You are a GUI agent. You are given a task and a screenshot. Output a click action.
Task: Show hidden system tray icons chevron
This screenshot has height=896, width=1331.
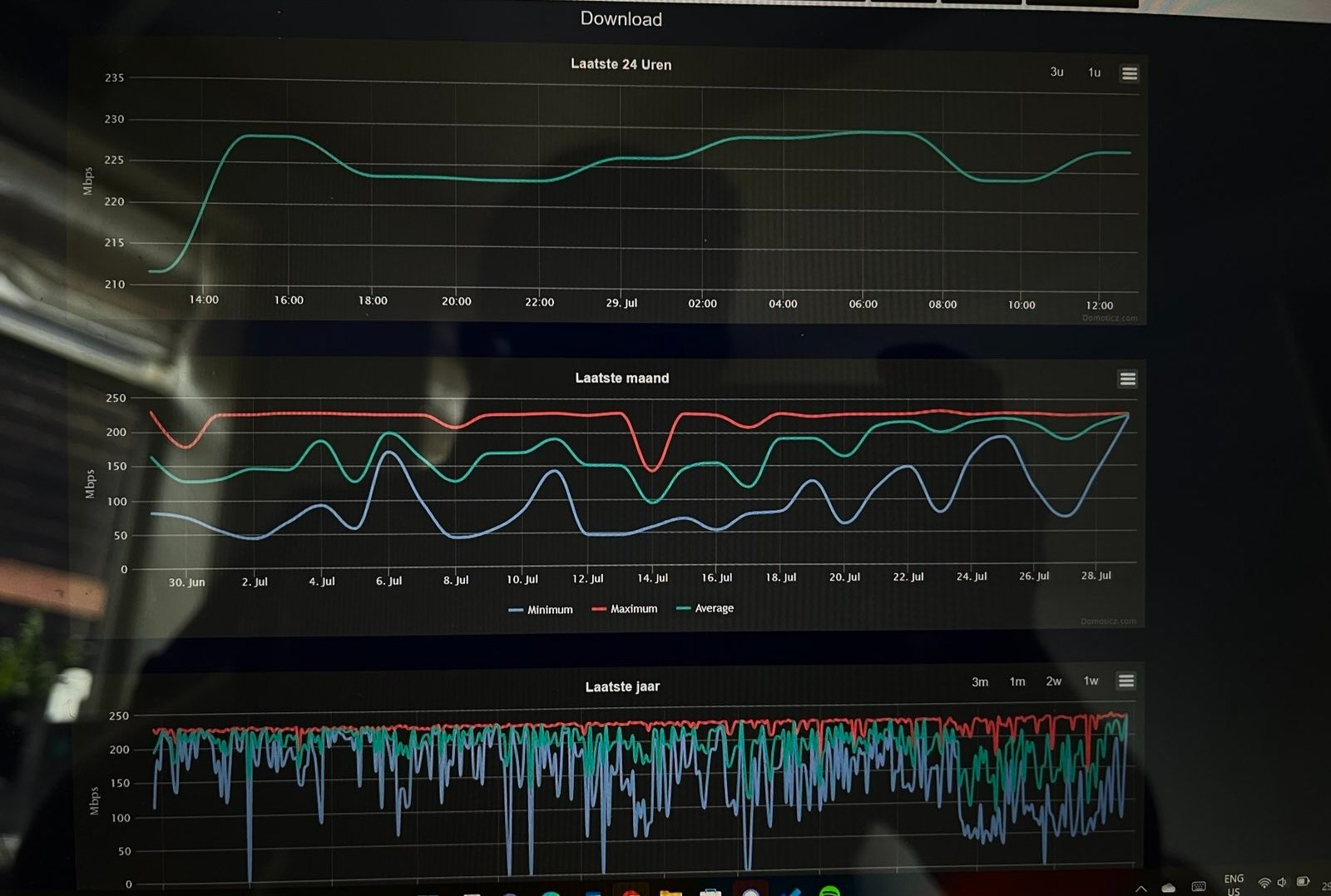point(1141,889)
